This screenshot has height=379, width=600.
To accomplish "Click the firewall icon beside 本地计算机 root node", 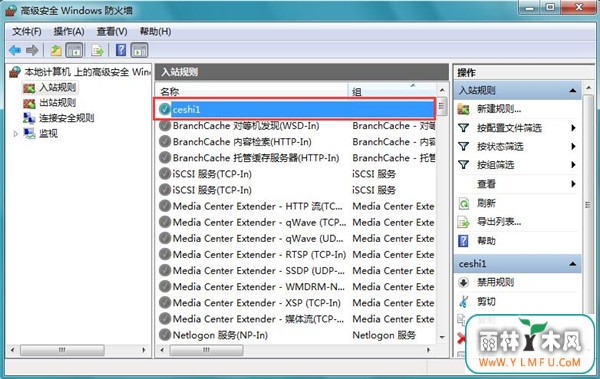I will pos(15,72).
